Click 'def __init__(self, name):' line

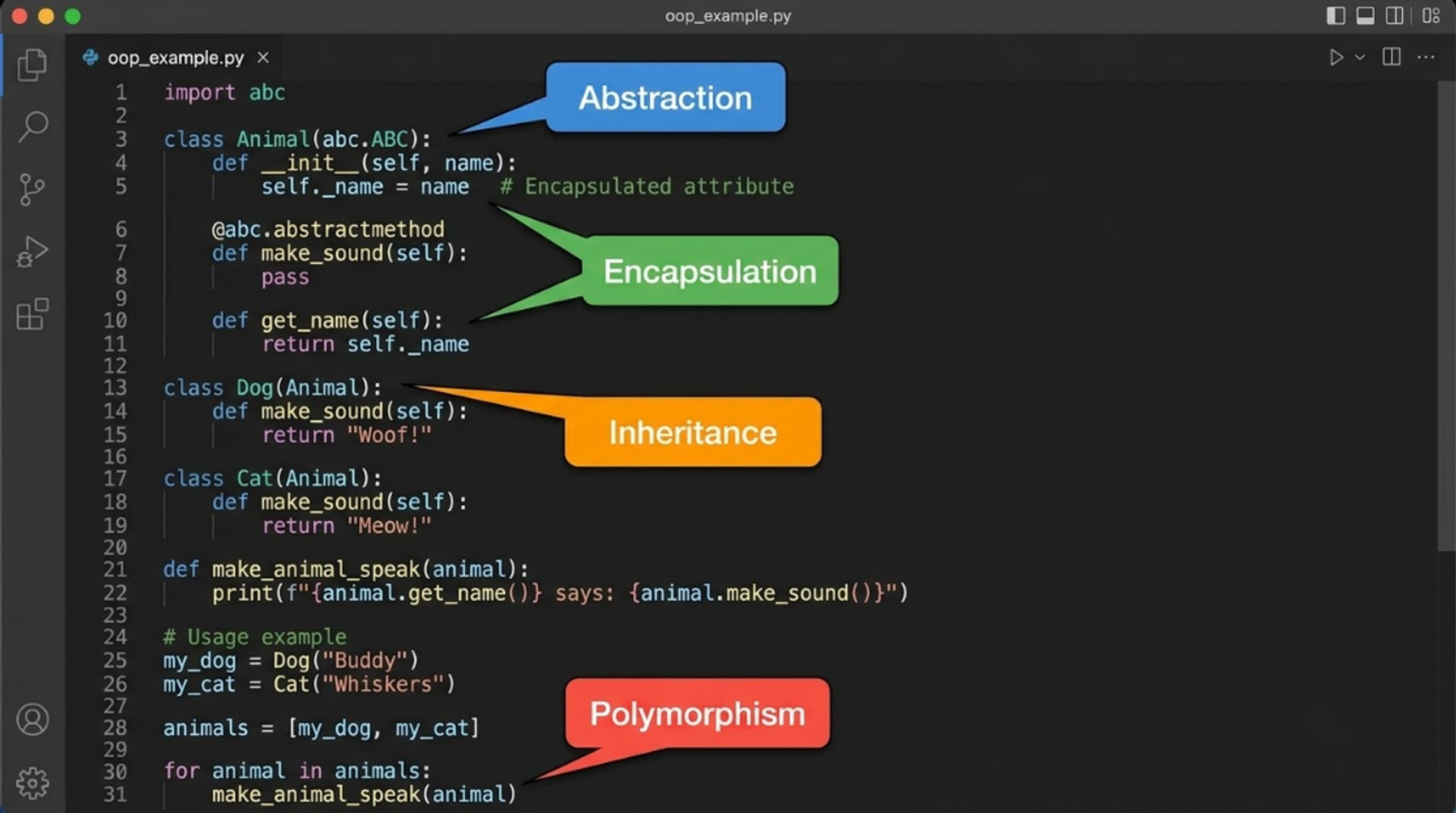(x=364, y=163)
